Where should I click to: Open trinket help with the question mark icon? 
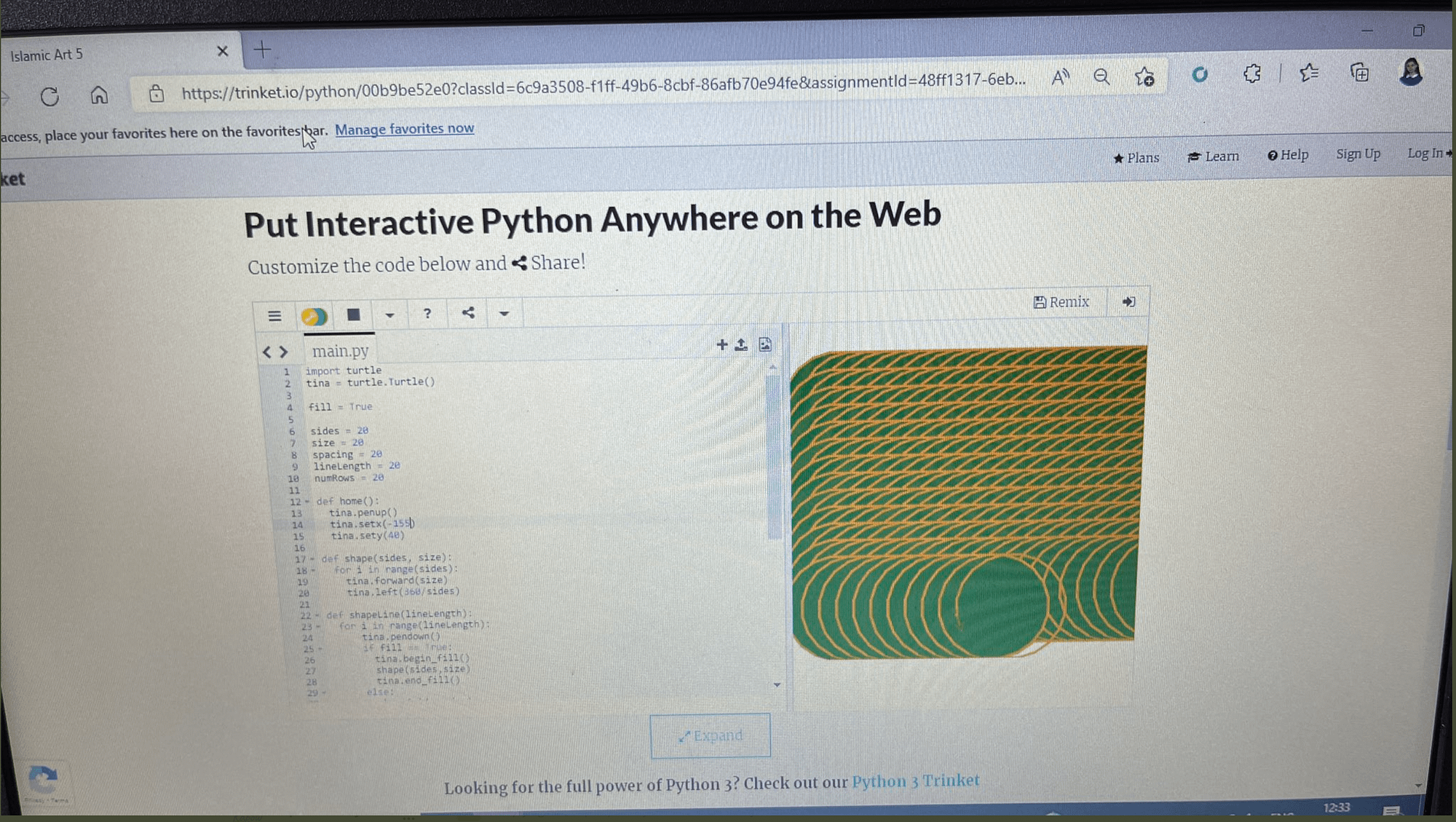point(427,314)
